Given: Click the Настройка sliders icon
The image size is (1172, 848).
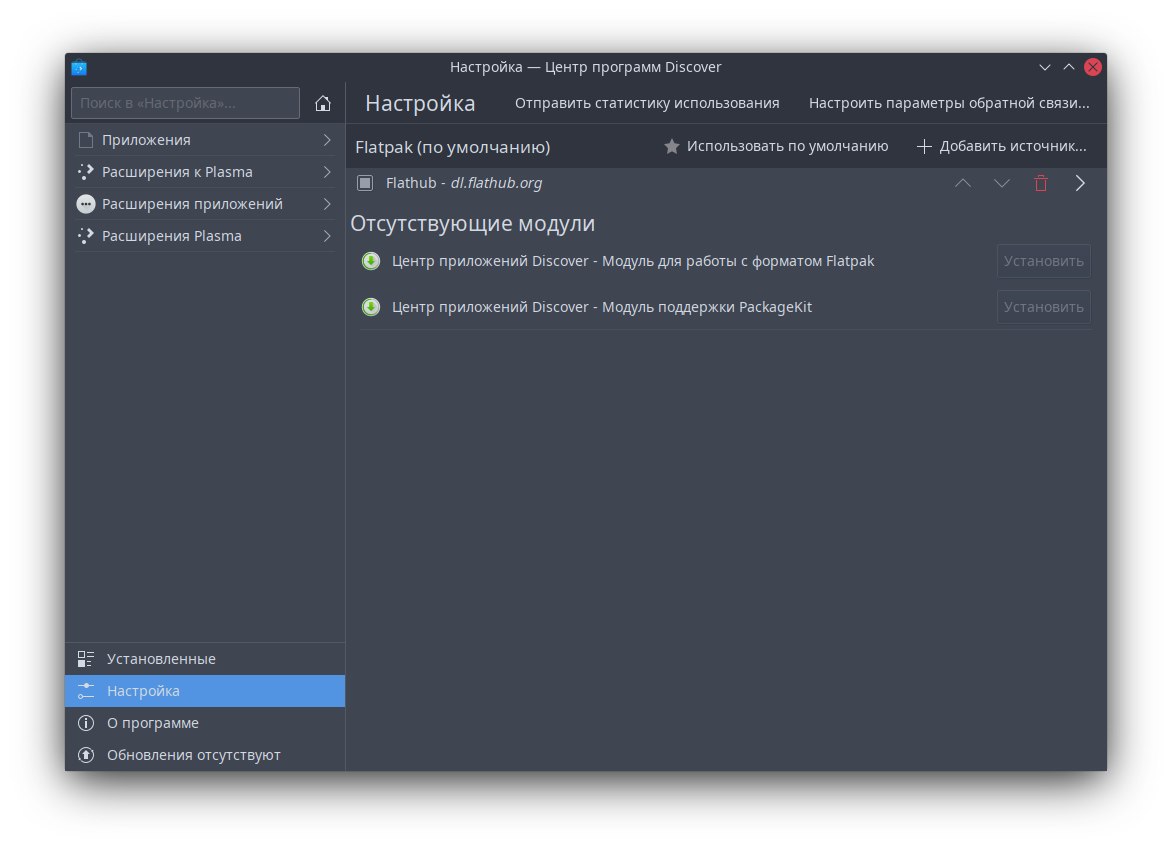Looking at the screenshot, I should coord(86,691).
